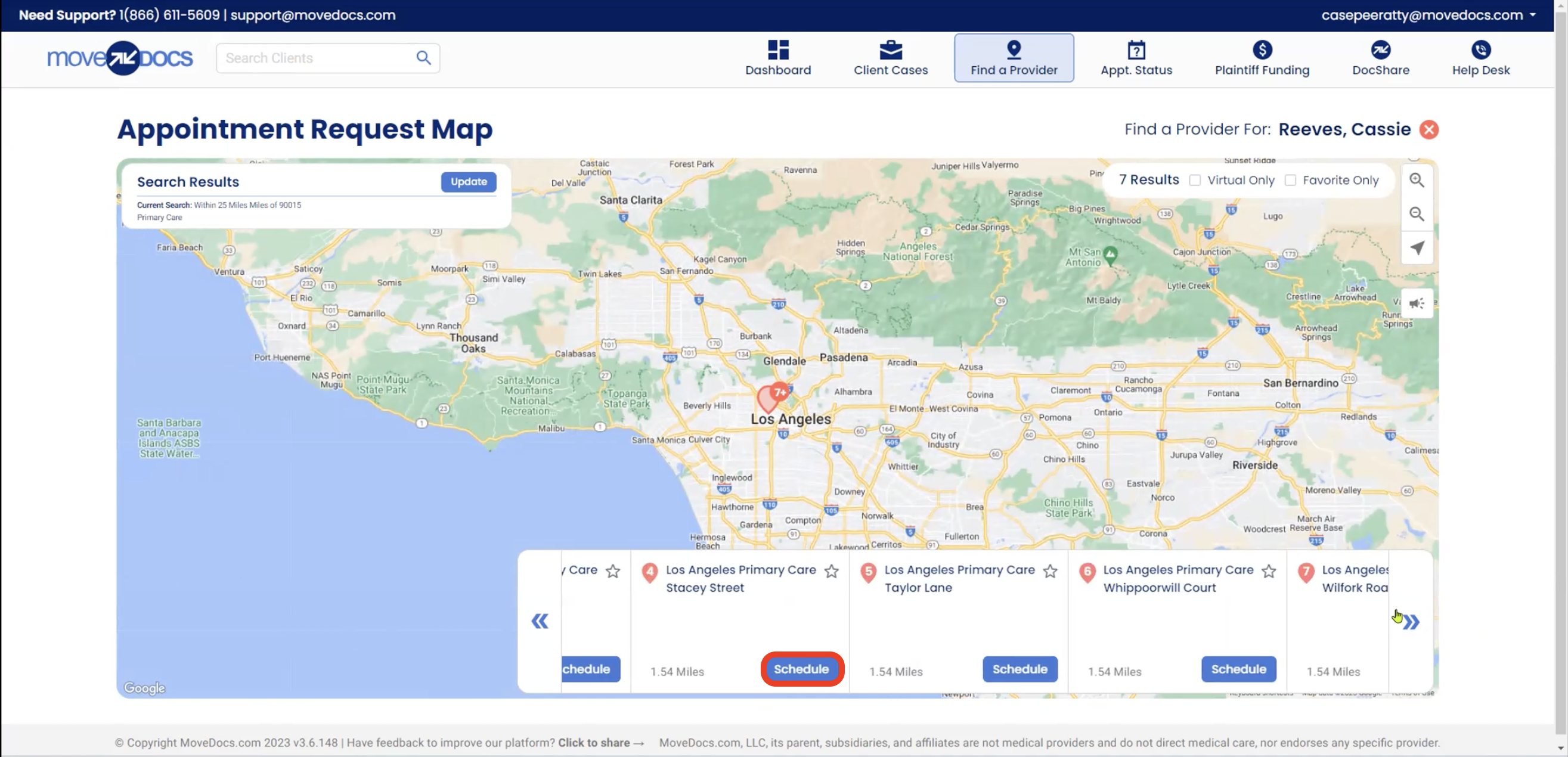The width and height of the screenshot is (1568, 757).
Task: Click the Mt San Antonio park marker
Action: coord(1110,256)
